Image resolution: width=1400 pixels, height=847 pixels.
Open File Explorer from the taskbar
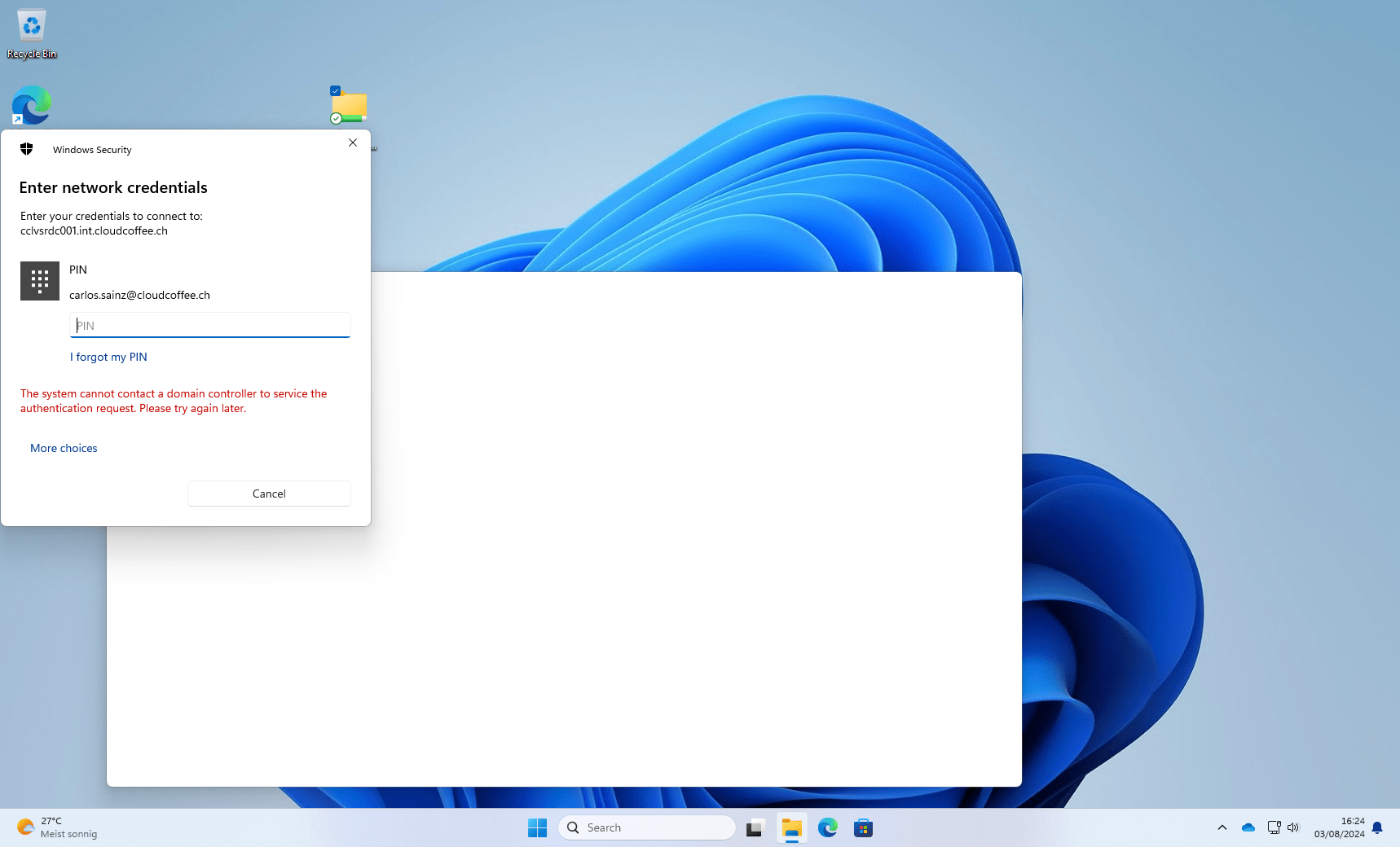click(791, 827)
